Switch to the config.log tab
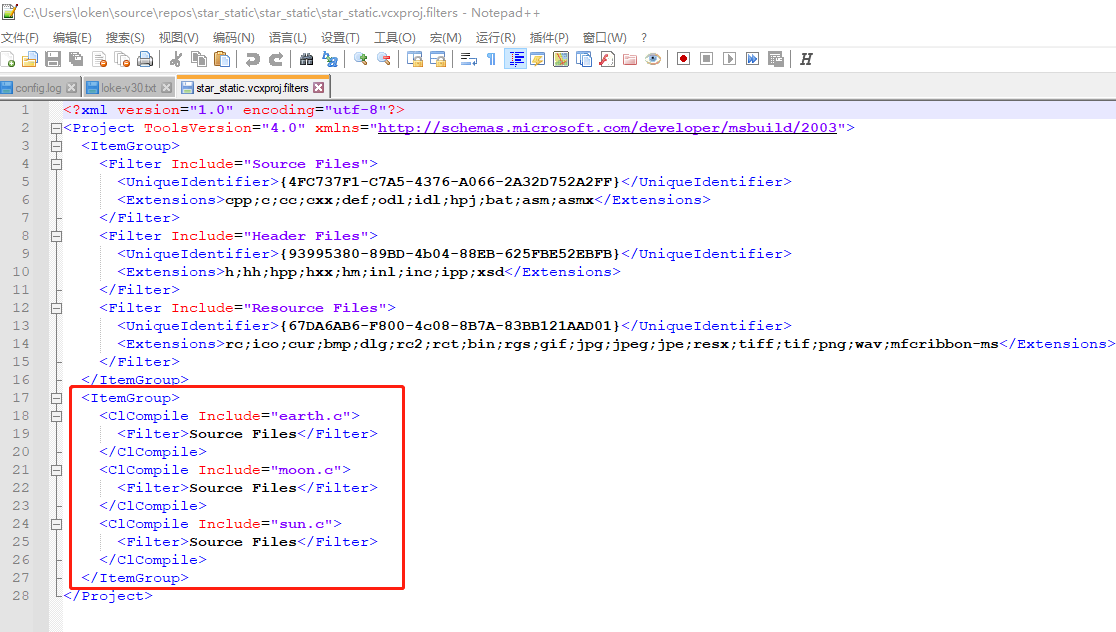The height and width of the screenshot is (632, 1116). click(38, 88)
